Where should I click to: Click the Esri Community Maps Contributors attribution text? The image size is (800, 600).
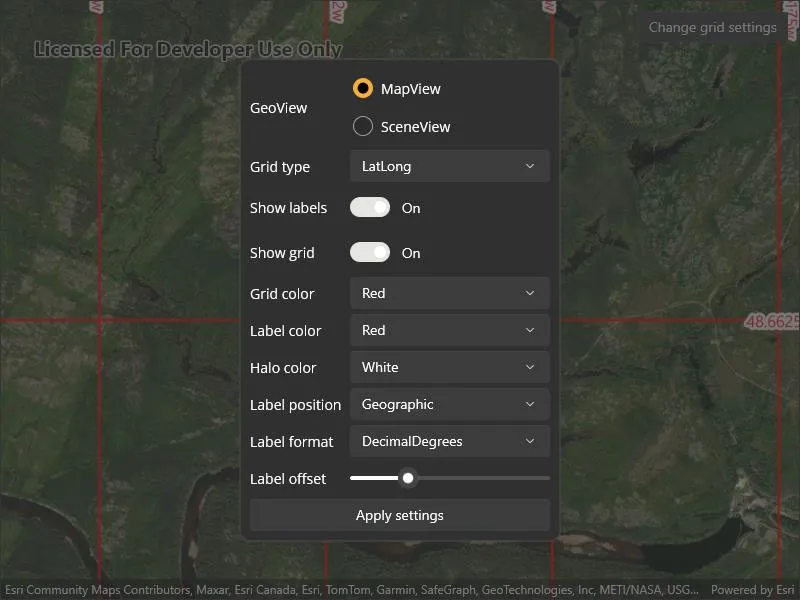(352, 590)
